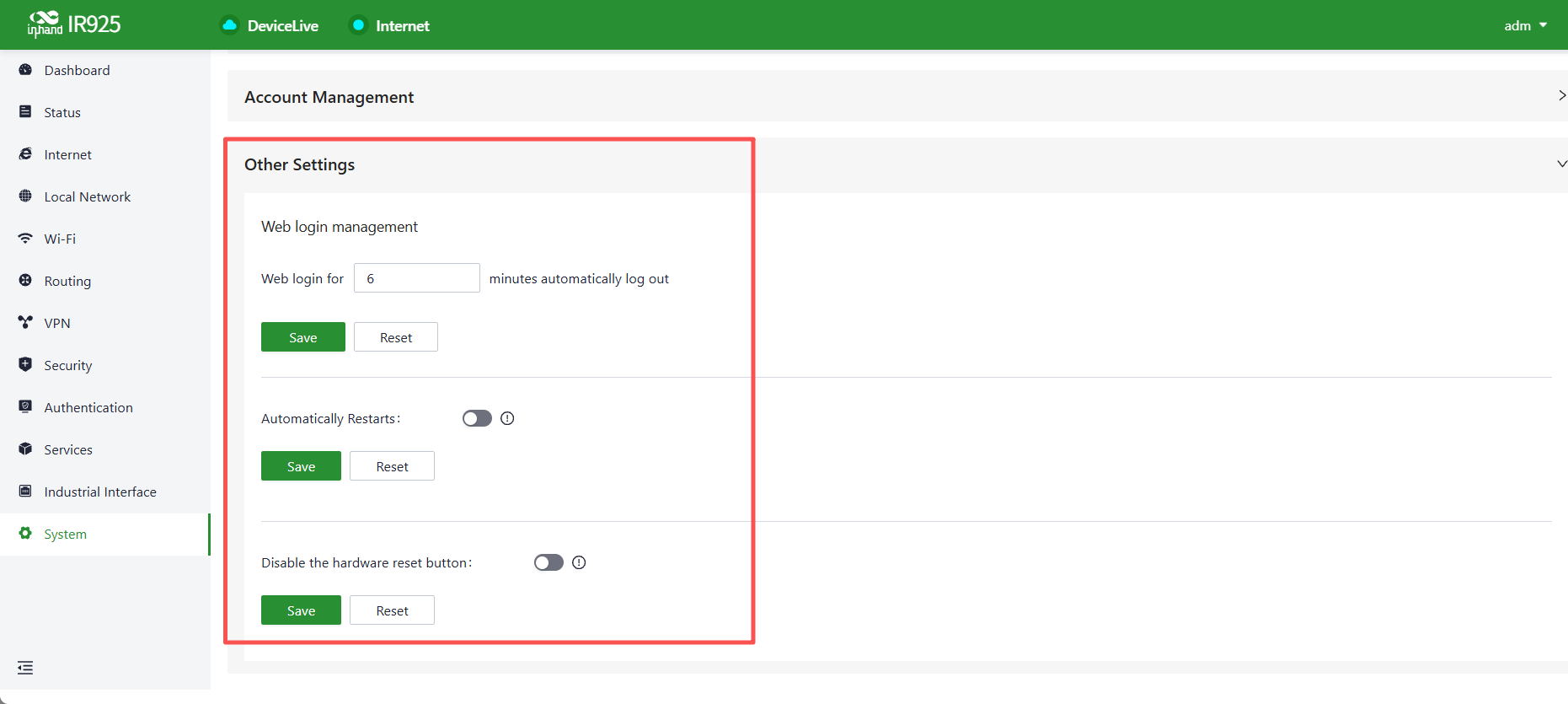Reset the hardware reset button setting
Screen dimensions: 1568x704
click(x=392, y=610)
